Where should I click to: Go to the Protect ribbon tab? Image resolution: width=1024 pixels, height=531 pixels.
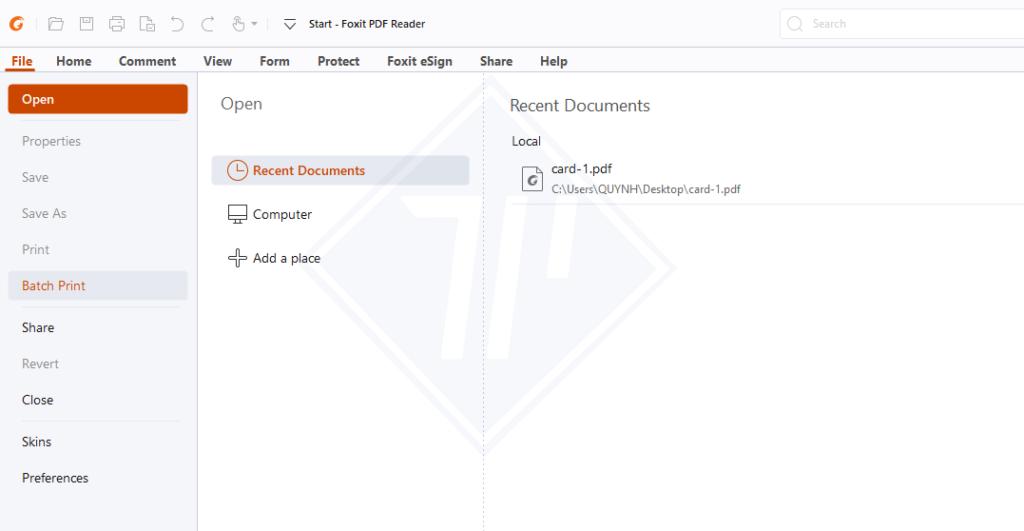tap(338, 61)
